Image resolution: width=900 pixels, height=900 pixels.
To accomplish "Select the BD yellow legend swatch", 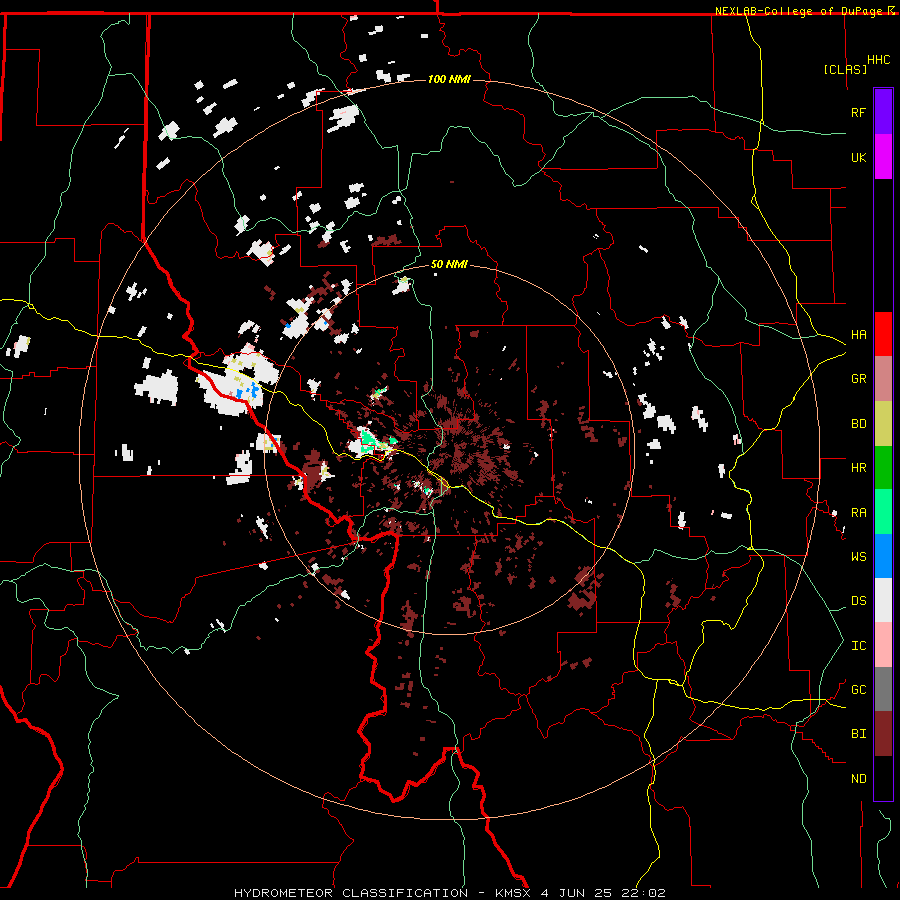I will (883, 424).
